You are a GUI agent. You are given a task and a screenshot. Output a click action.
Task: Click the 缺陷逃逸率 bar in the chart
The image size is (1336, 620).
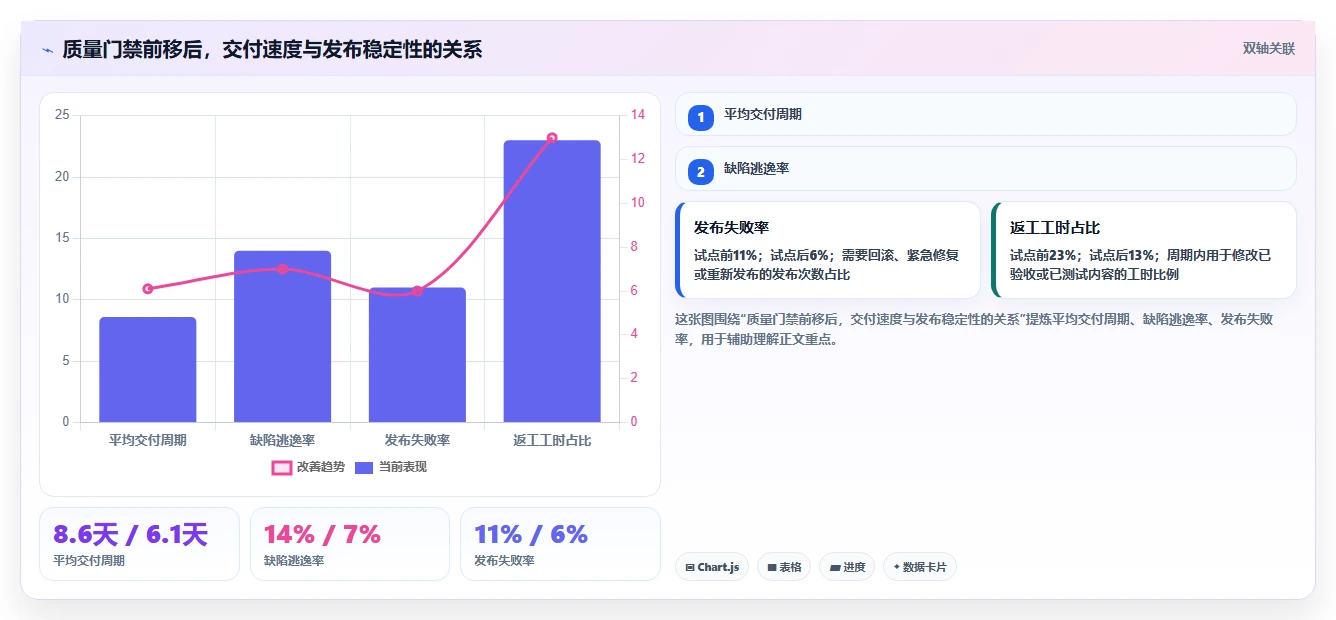click(x=282, y=336)
